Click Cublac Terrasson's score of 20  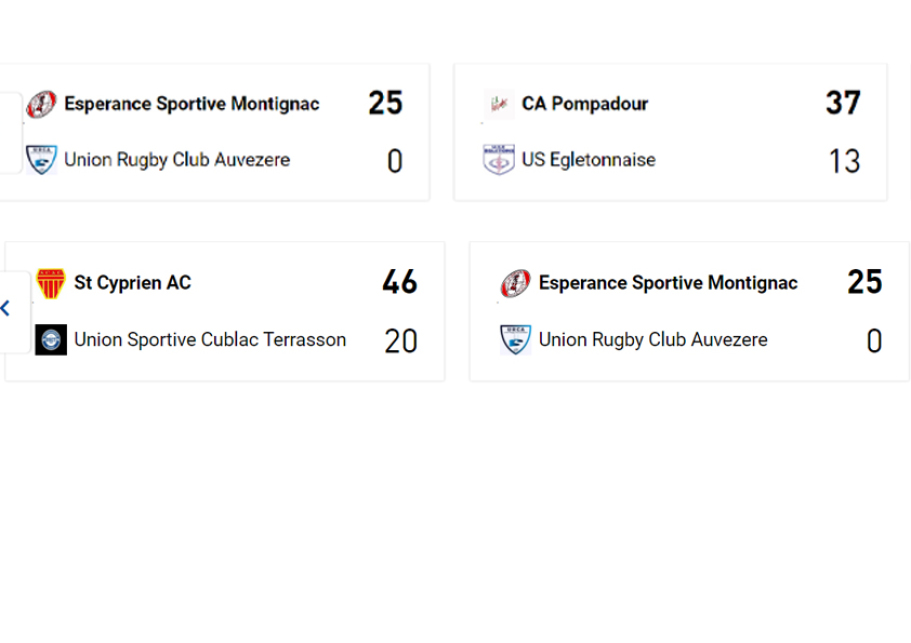click(400, 341)
